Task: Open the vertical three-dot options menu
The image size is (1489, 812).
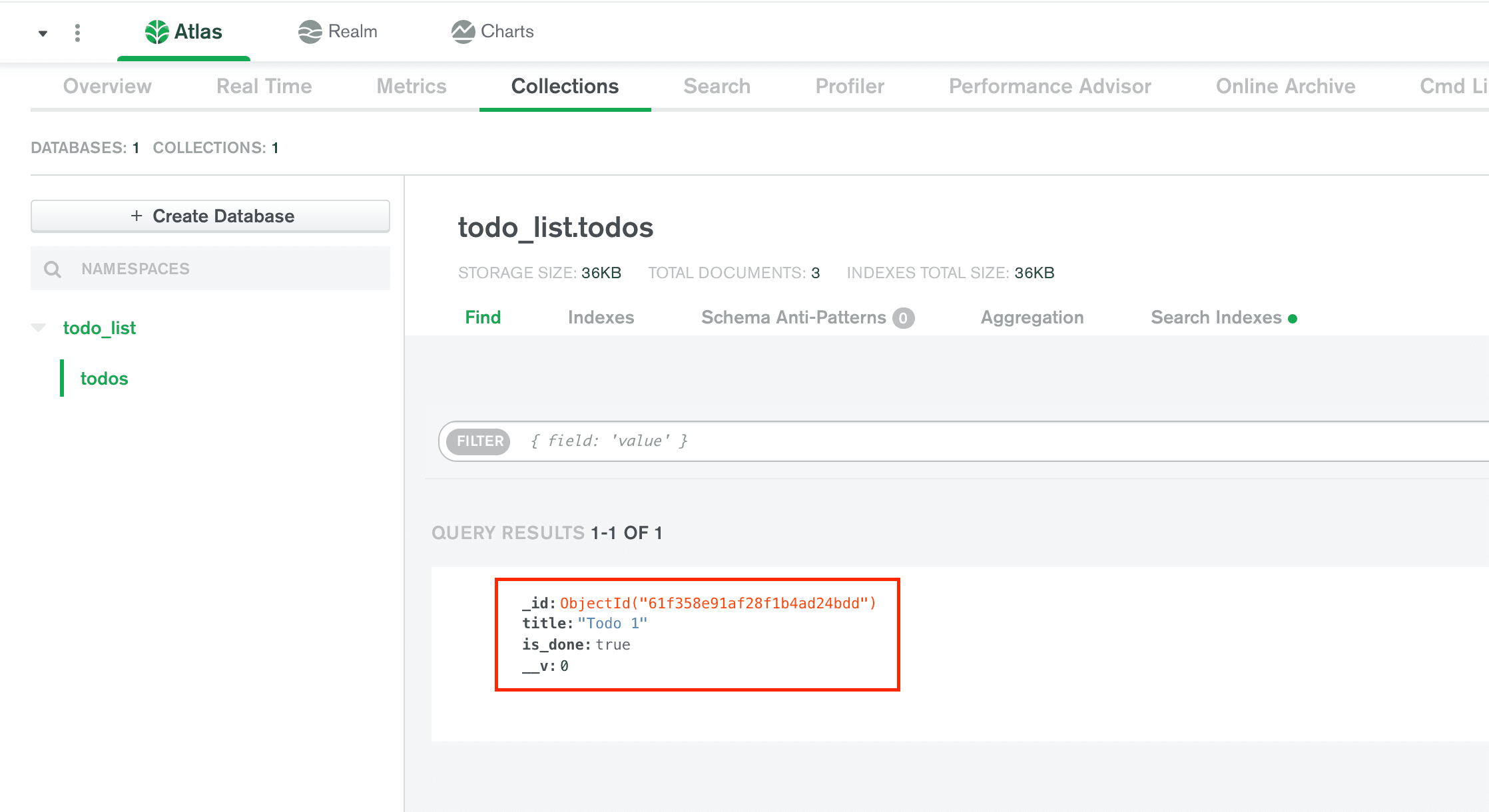Action: click(78, 33)
